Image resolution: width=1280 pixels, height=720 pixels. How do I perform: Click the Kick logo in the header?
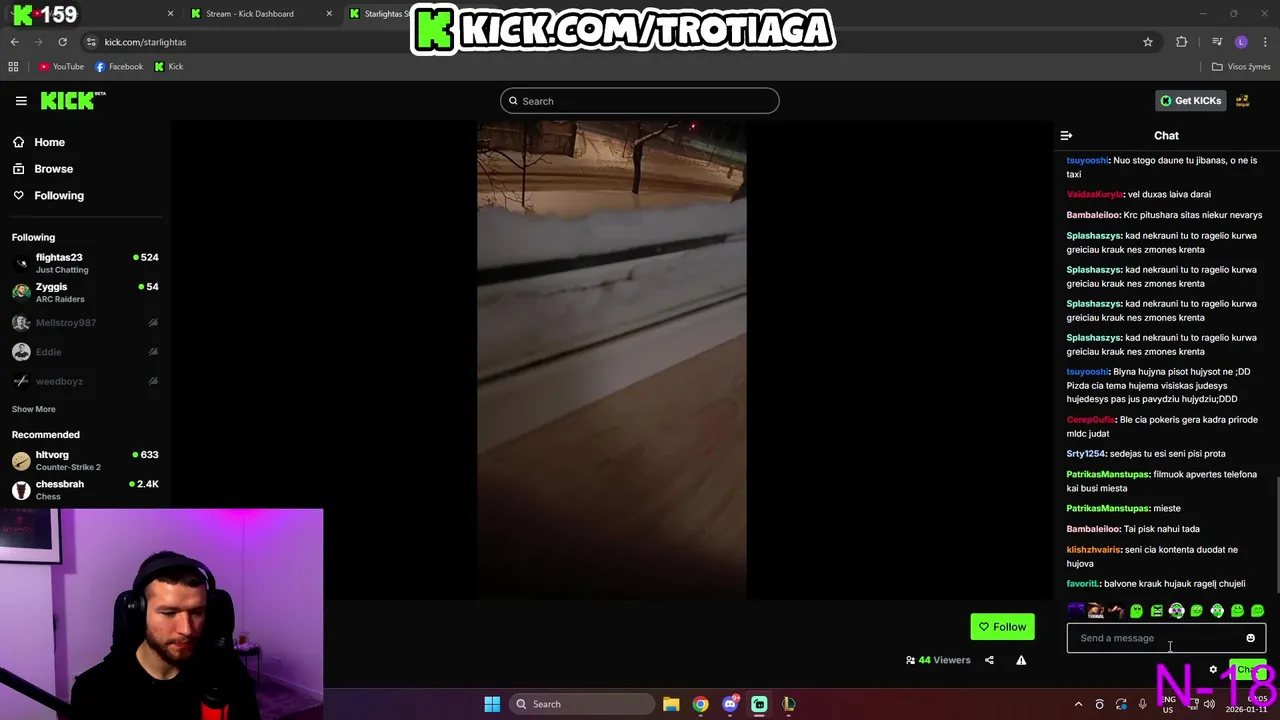pos(73,100)
